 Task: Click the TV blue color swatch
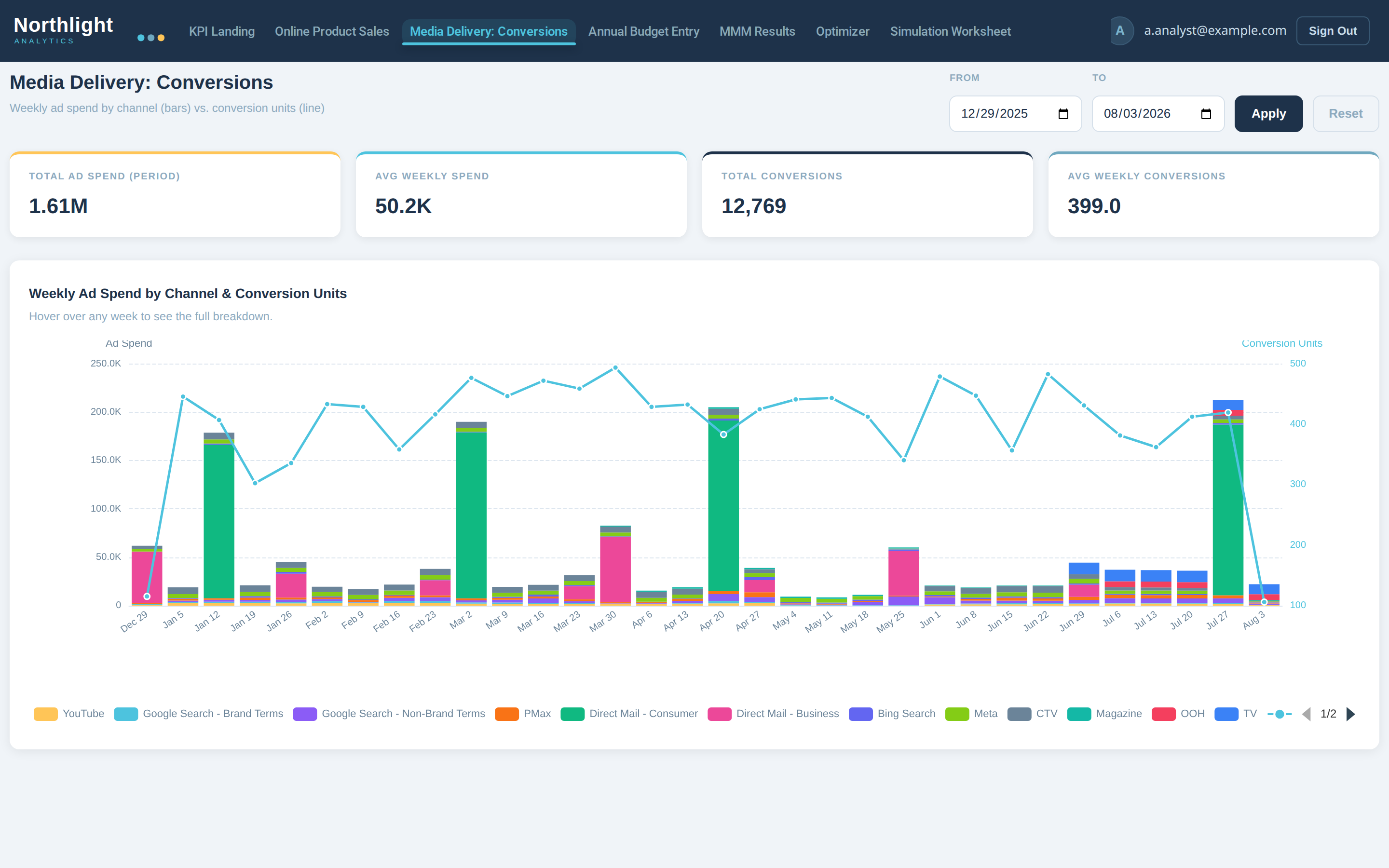coord(1226,714)
